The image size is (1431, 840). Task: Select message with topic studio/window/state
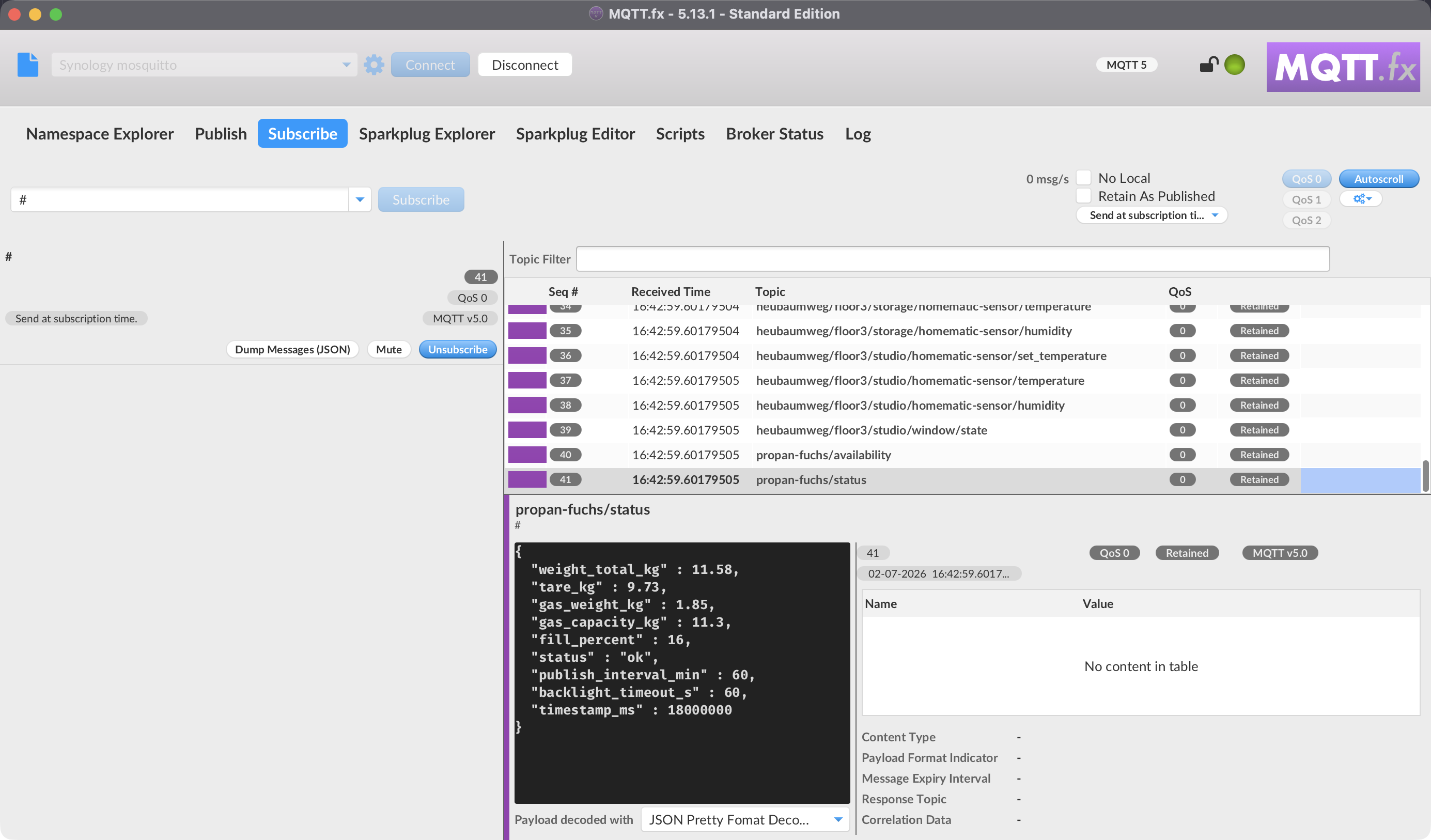click(962, 430)
